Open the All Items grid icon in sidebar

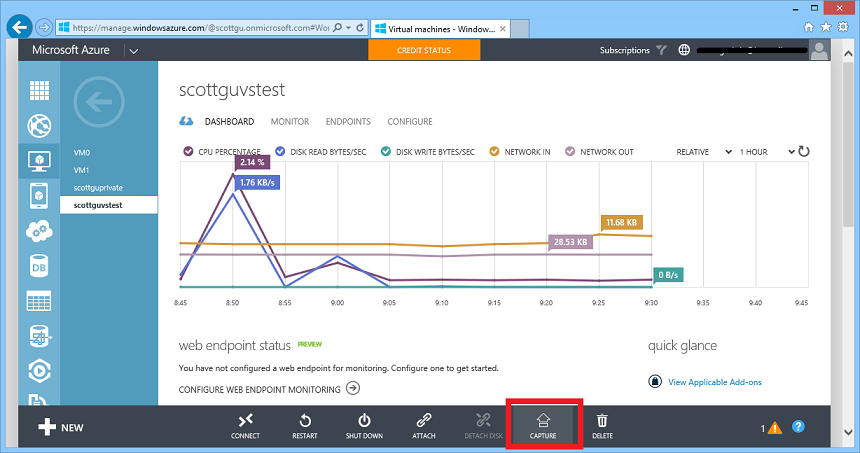[x=39, y=90]
